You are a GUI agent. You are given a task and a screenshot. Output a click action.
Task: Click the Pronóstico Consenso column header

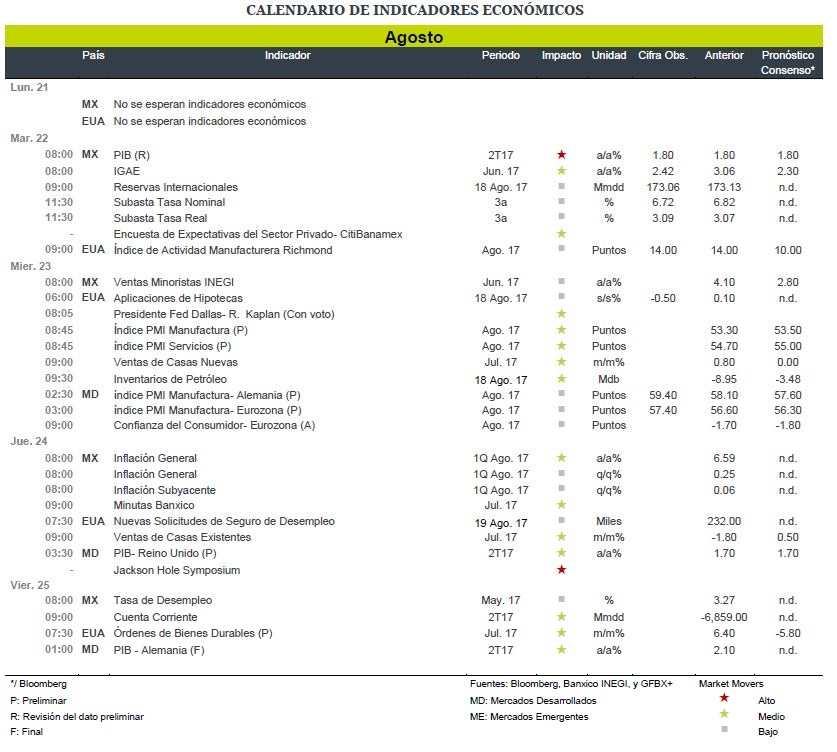coord(787,63)
